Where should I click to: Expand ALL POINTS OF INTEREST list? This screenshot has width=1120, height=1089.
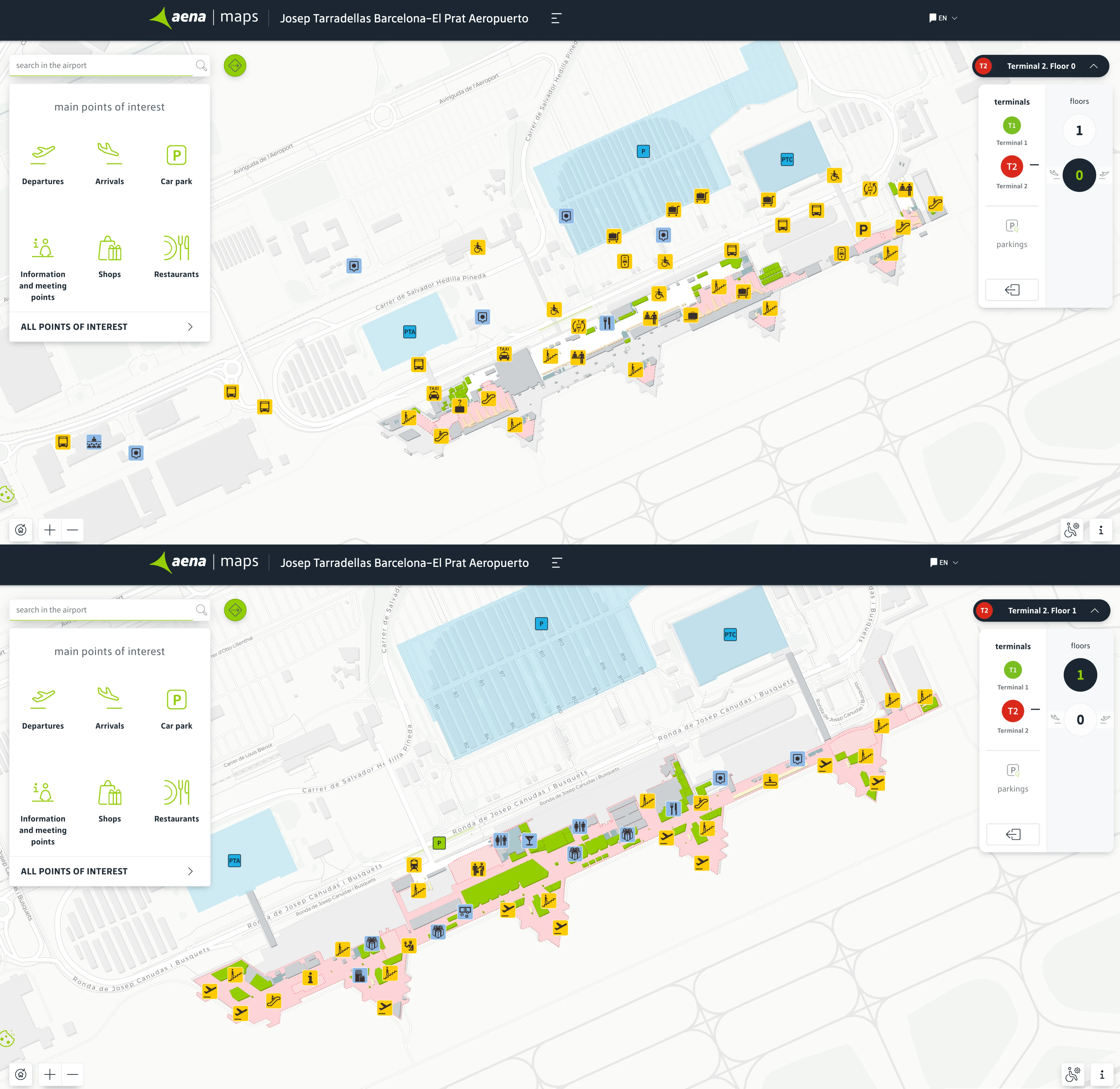coord(109,327)
